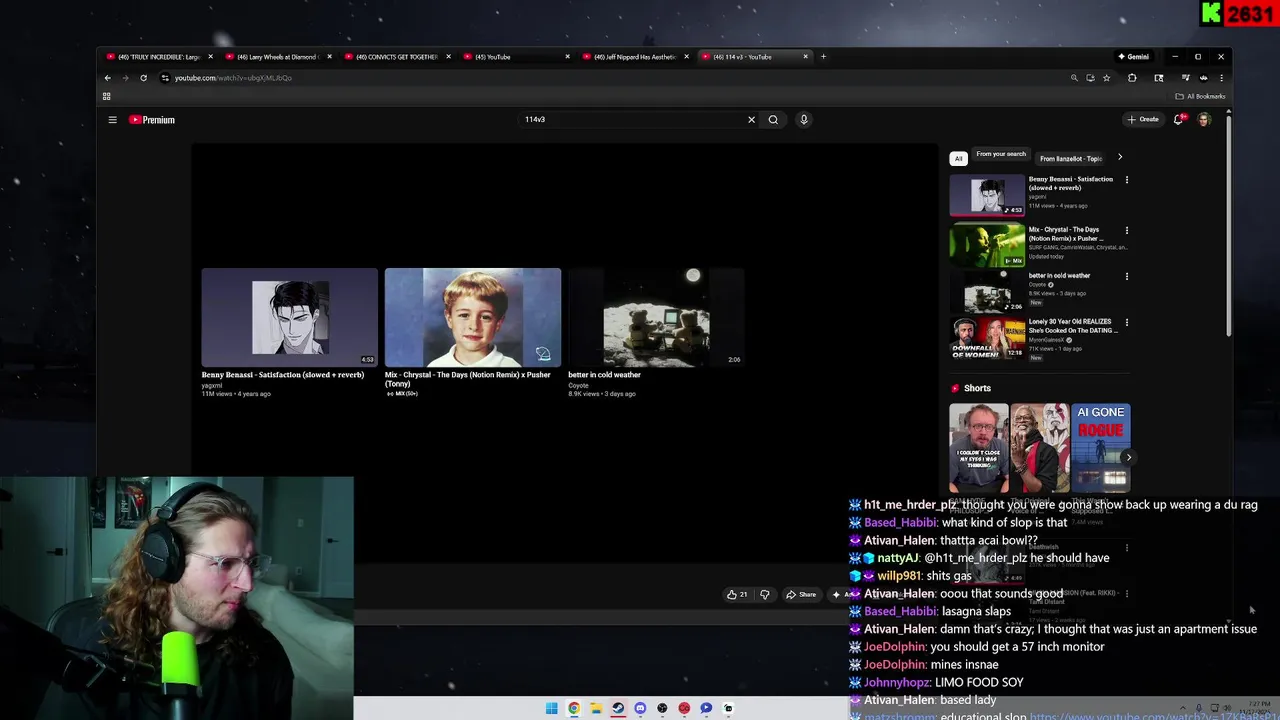This screenshot has height=720, width=1280.
Task: Open the browser extensions puzzle icon
Action: (x=1132, y=78)
